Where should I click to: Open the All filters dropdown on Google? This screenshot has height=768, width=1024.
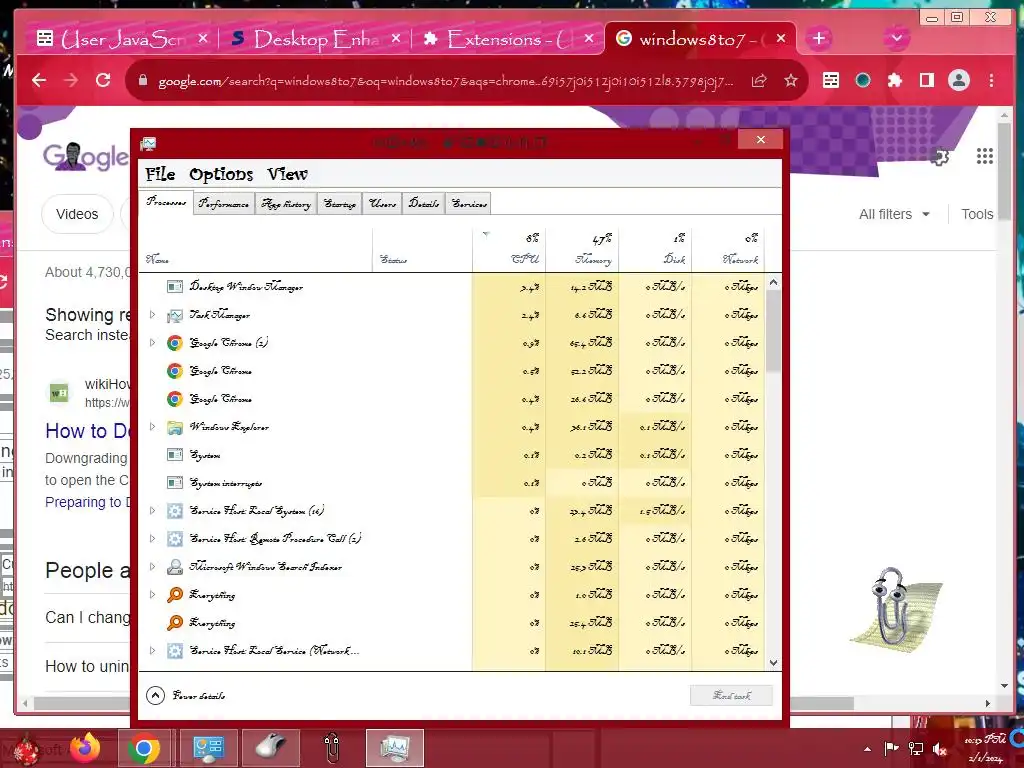tap(893, 214)
